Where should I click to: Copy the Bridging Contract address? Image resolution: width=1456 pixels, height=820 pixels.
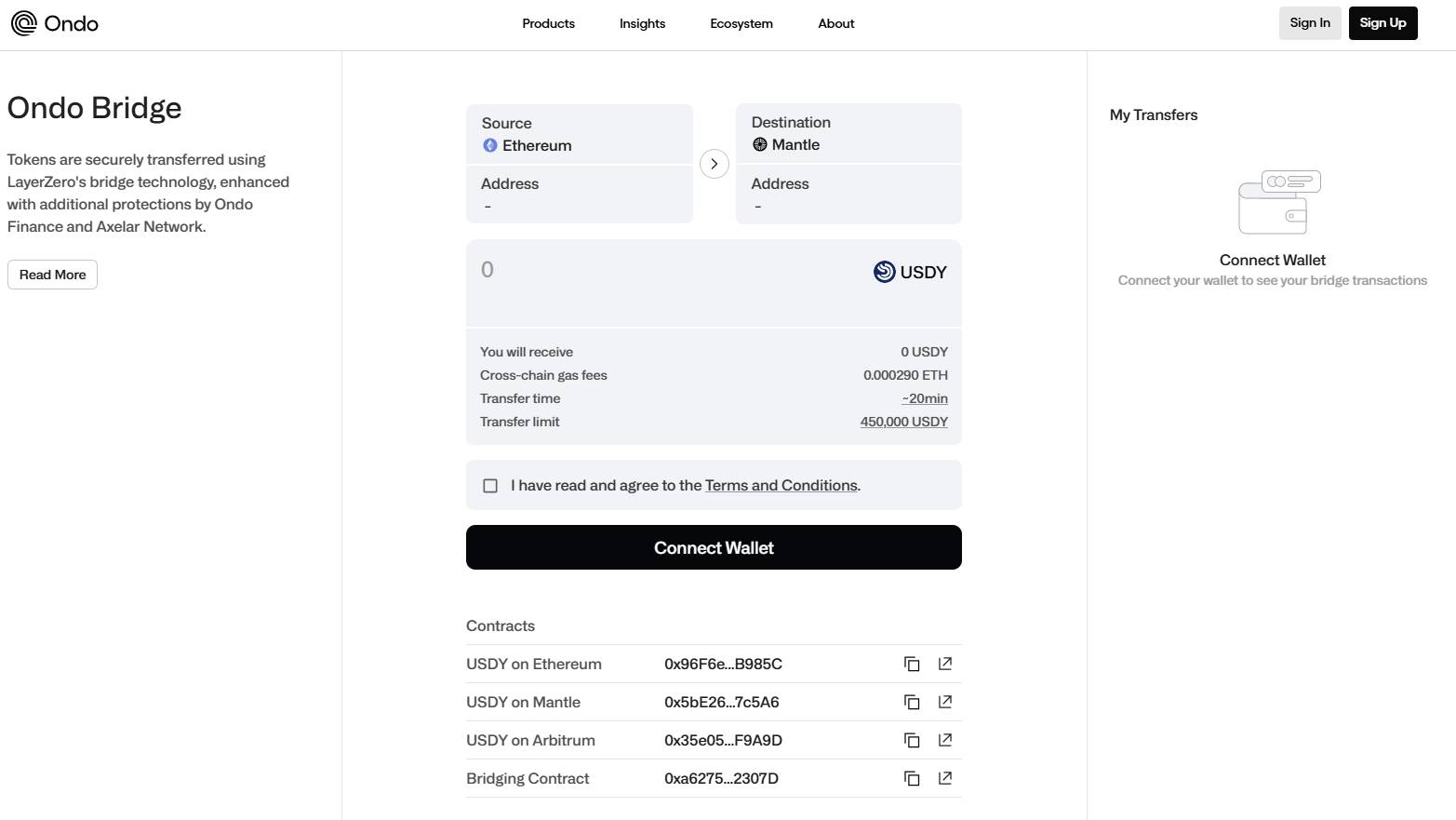[x=912, y=778]
